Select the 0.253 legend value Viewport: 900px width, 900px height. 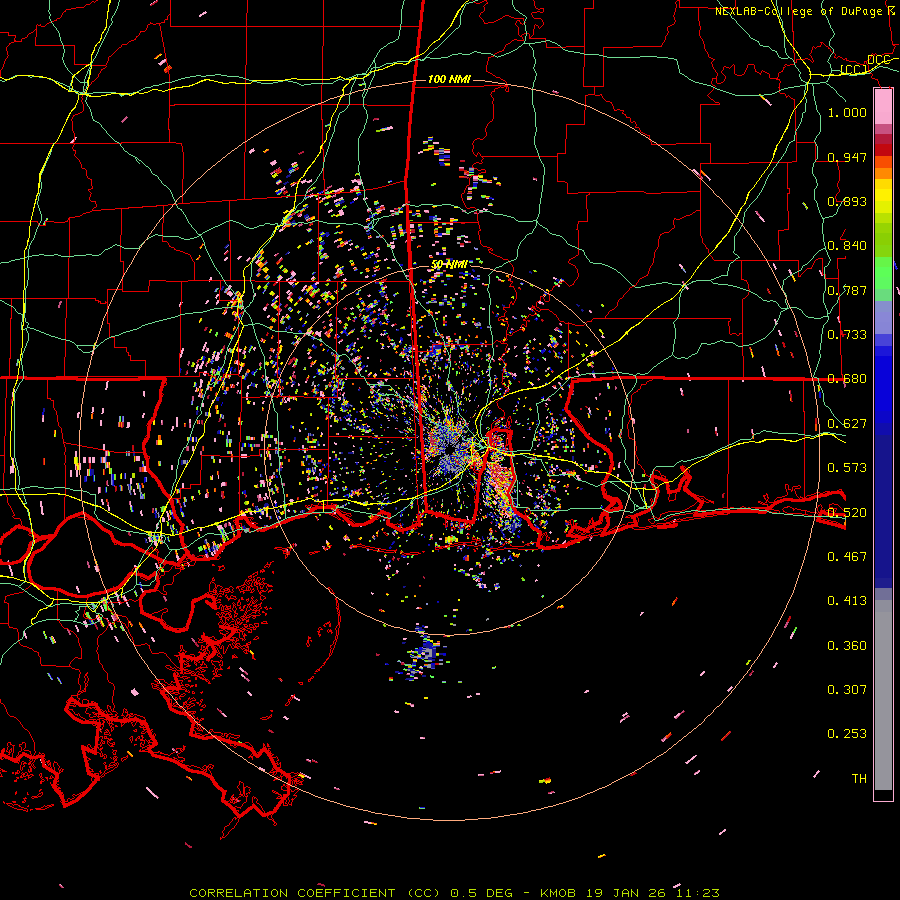tap(847, 734)
